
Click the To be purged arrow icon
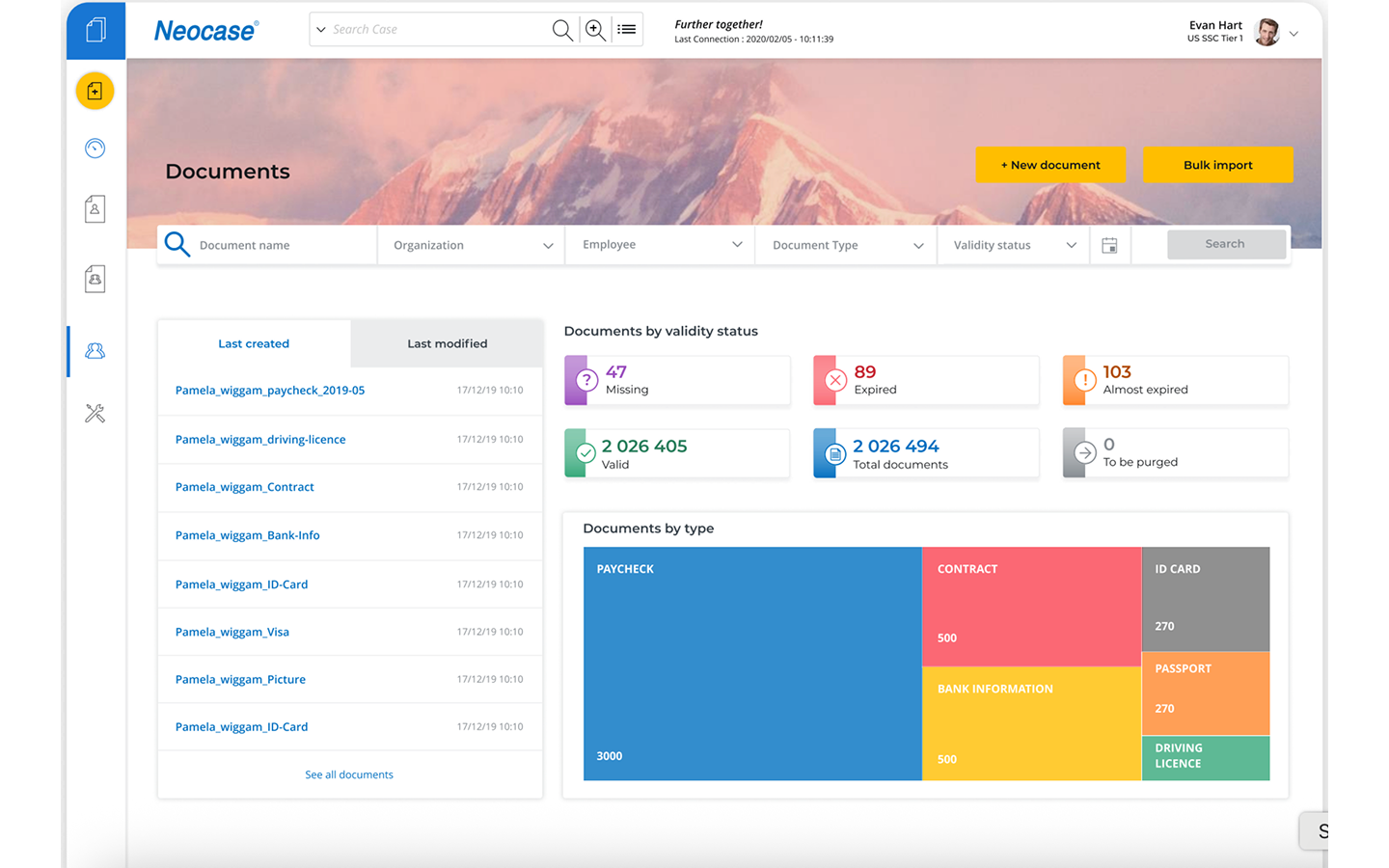pyautogui.click(x=1084, y=453)
